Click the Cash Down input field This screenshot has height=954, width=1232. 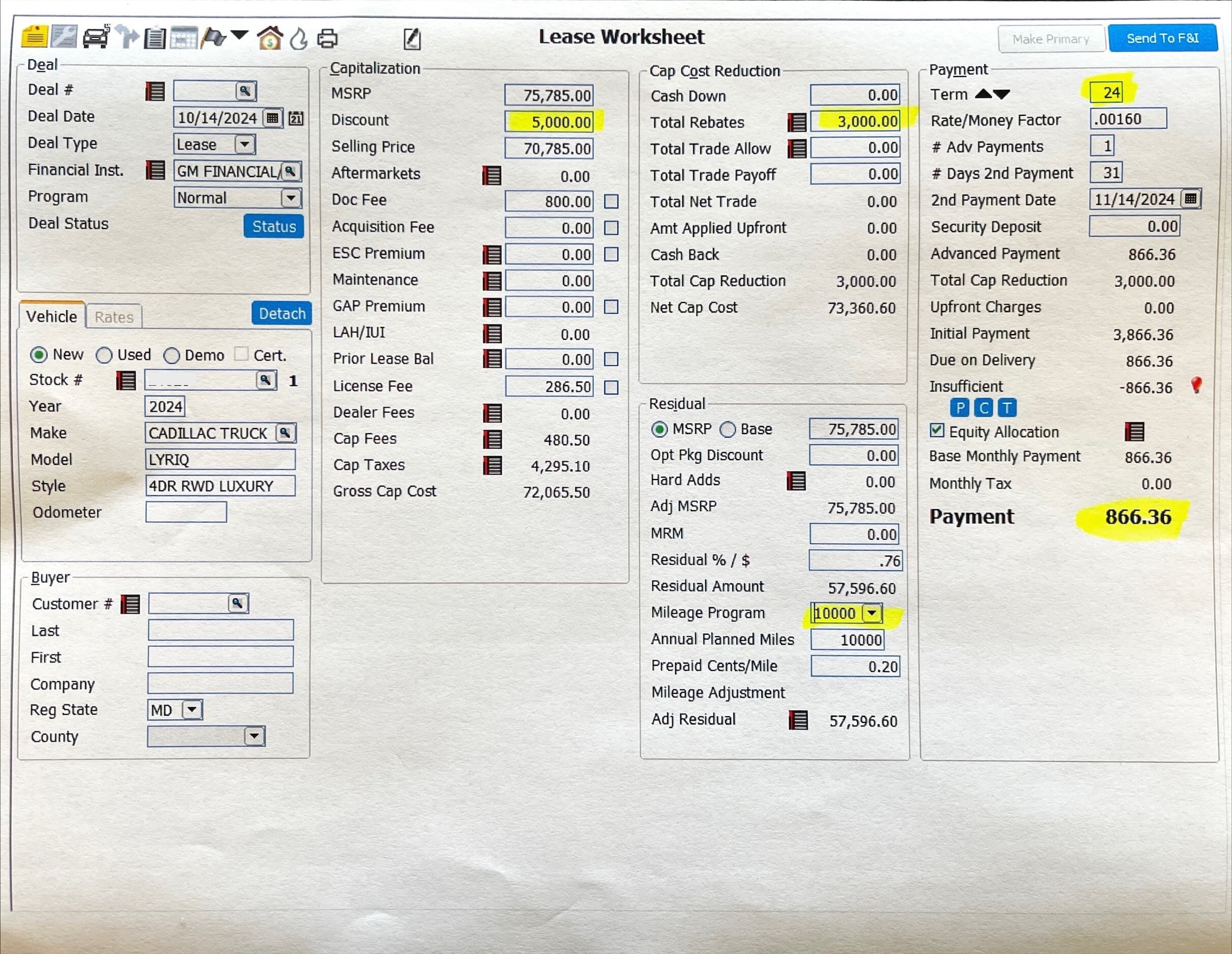pos(855,95)
